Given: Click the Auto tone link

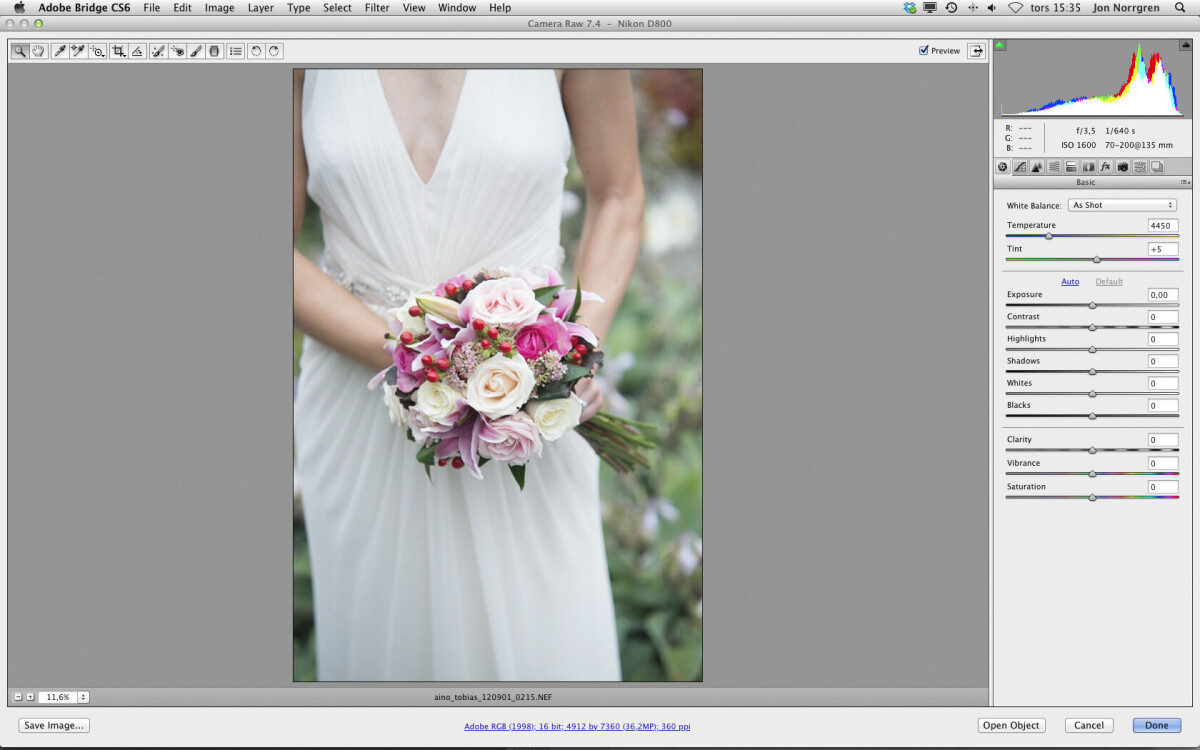Looking at the screenshot, I should pos(1070,282).
